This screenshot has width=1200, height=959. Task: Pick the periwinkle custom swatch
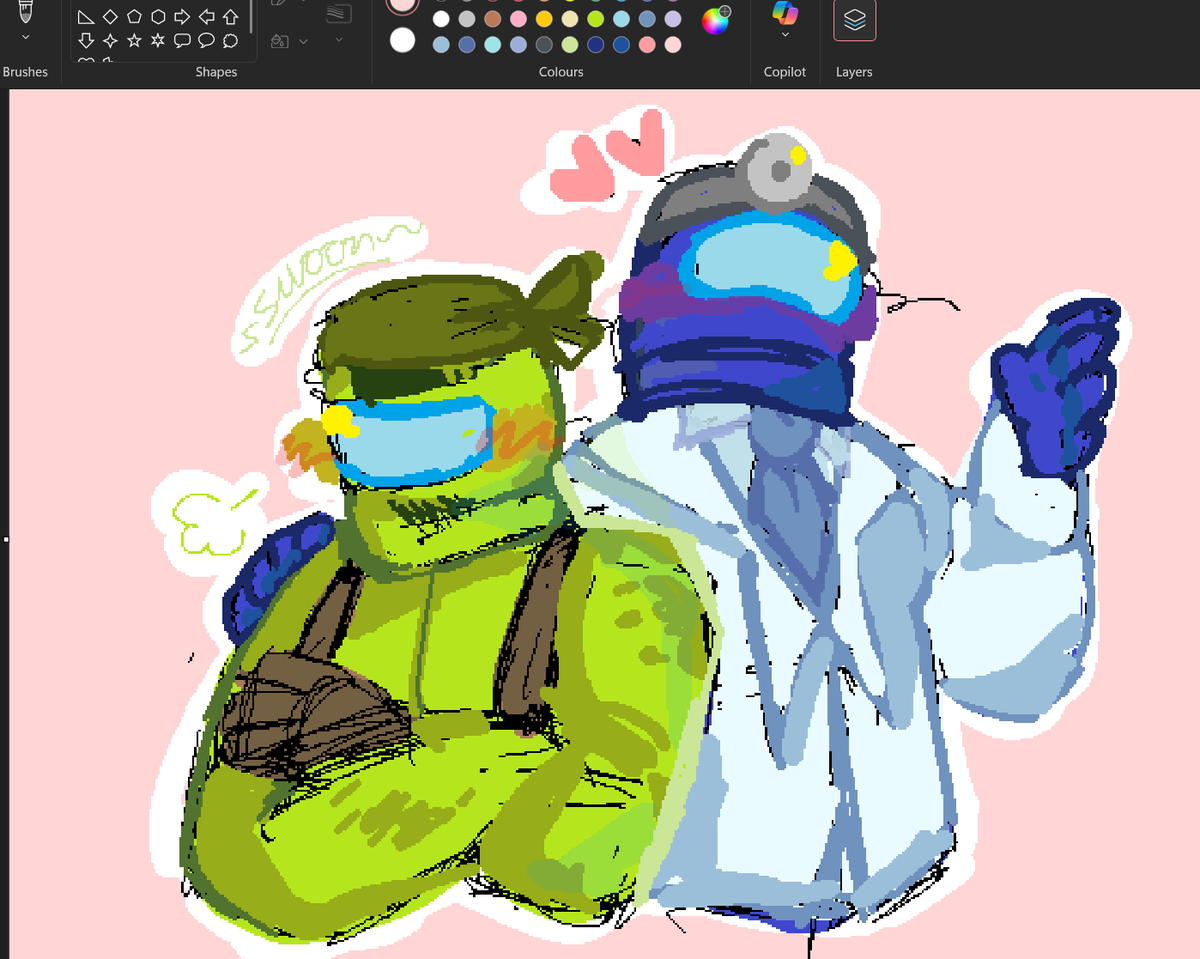518,45
